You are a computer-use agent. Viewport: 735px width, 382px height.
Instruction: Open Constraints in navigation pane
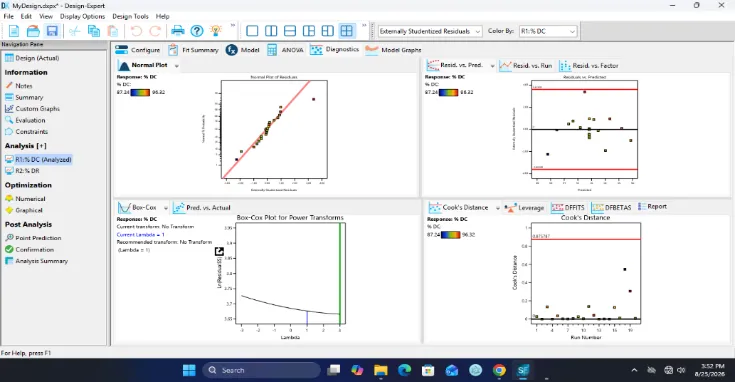click(x=26, y=132)
